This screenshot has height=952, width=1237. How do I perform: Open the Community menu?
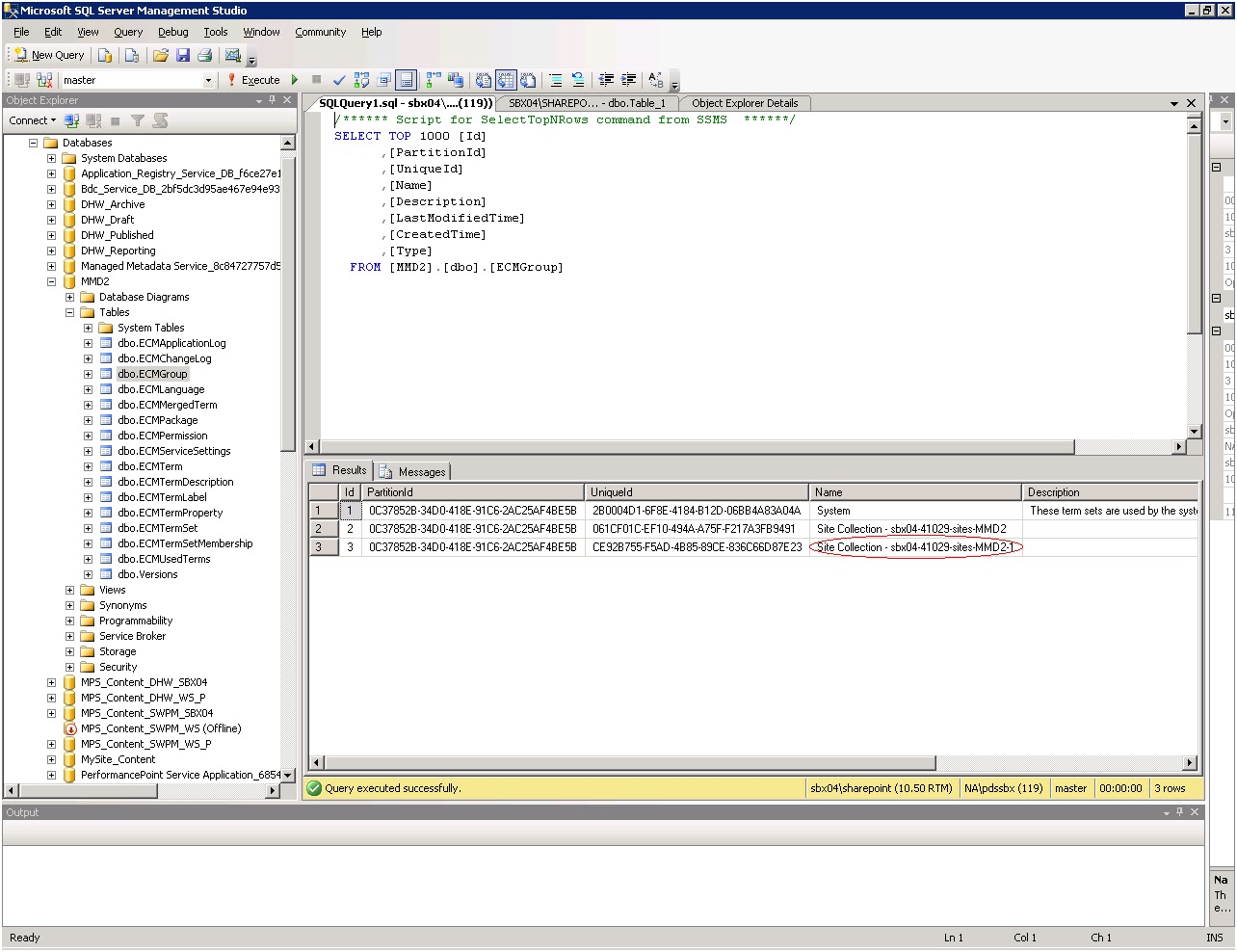[320, 32]
